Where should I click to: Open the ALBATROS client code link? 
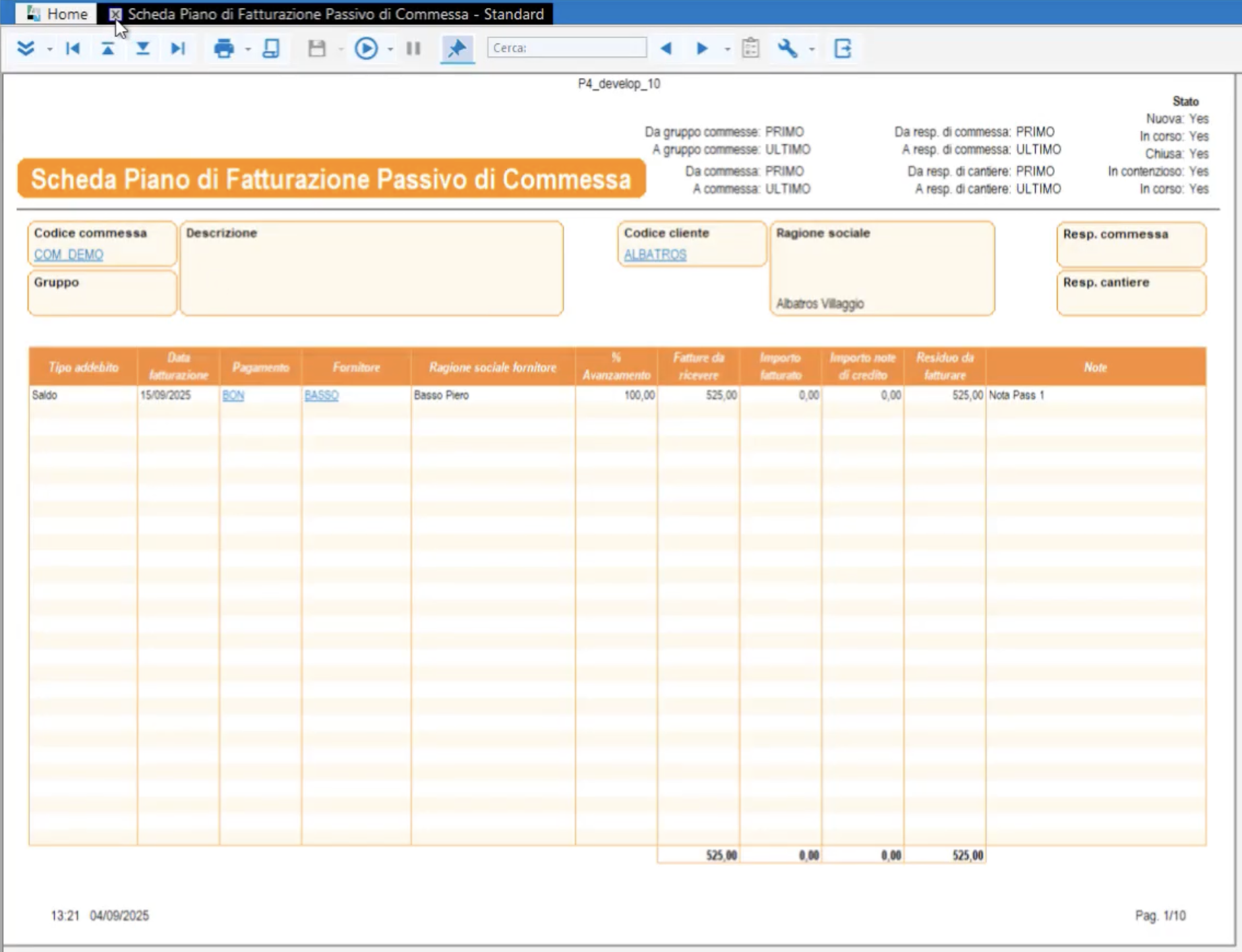point(655,254)
